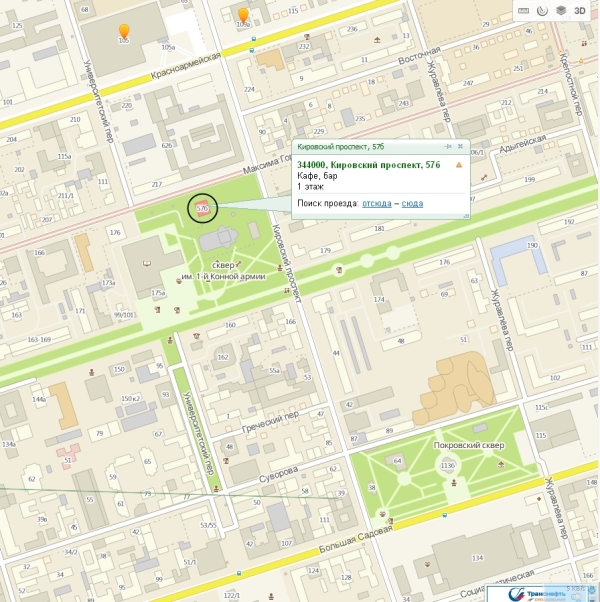Click the Адыгейская street label
The width and height of the screenshot is (600, 602).
tap(523, 144)
